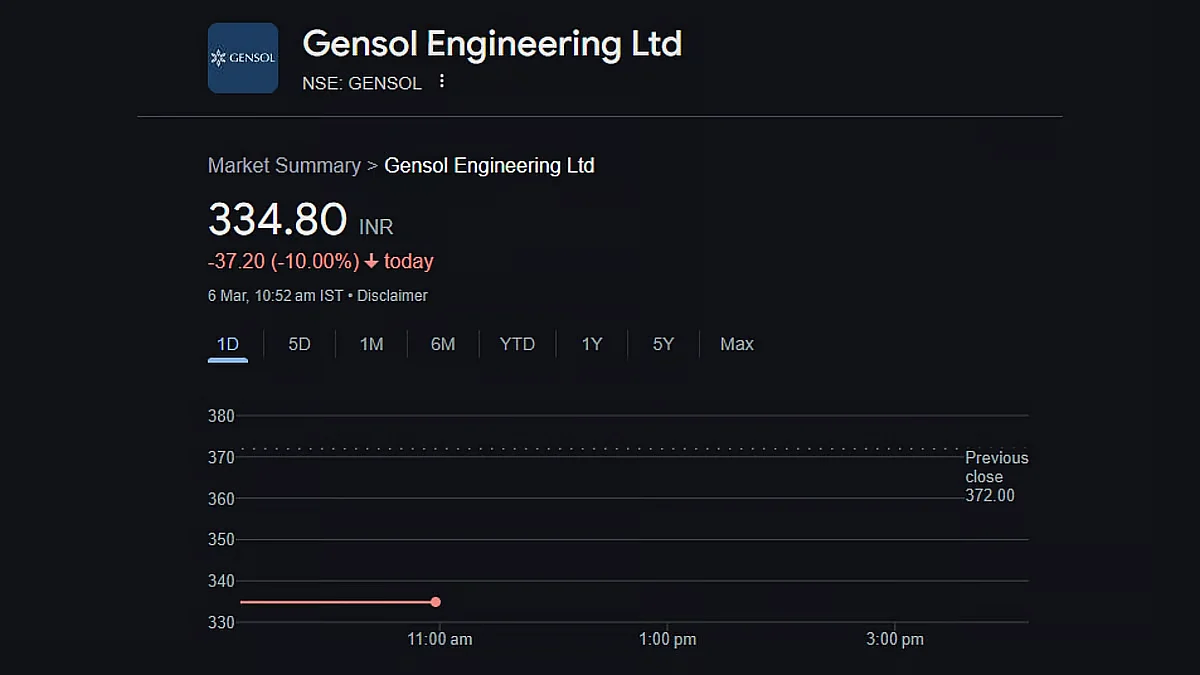Select the 1Y chart range tab
Screen dimensions: 1200x675
pos(592,344)
